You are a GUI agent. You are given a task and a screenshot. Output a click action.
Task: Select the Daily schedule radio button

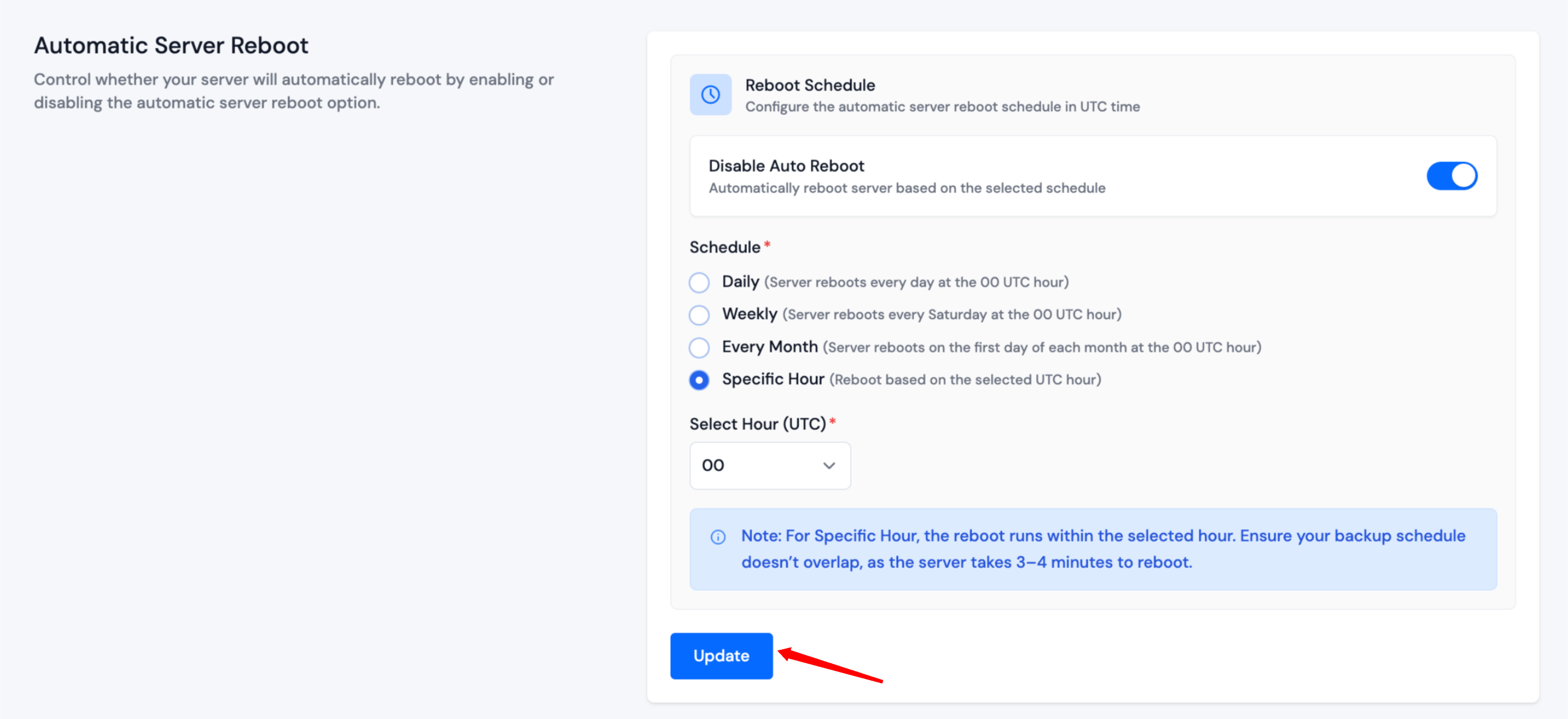699,282
